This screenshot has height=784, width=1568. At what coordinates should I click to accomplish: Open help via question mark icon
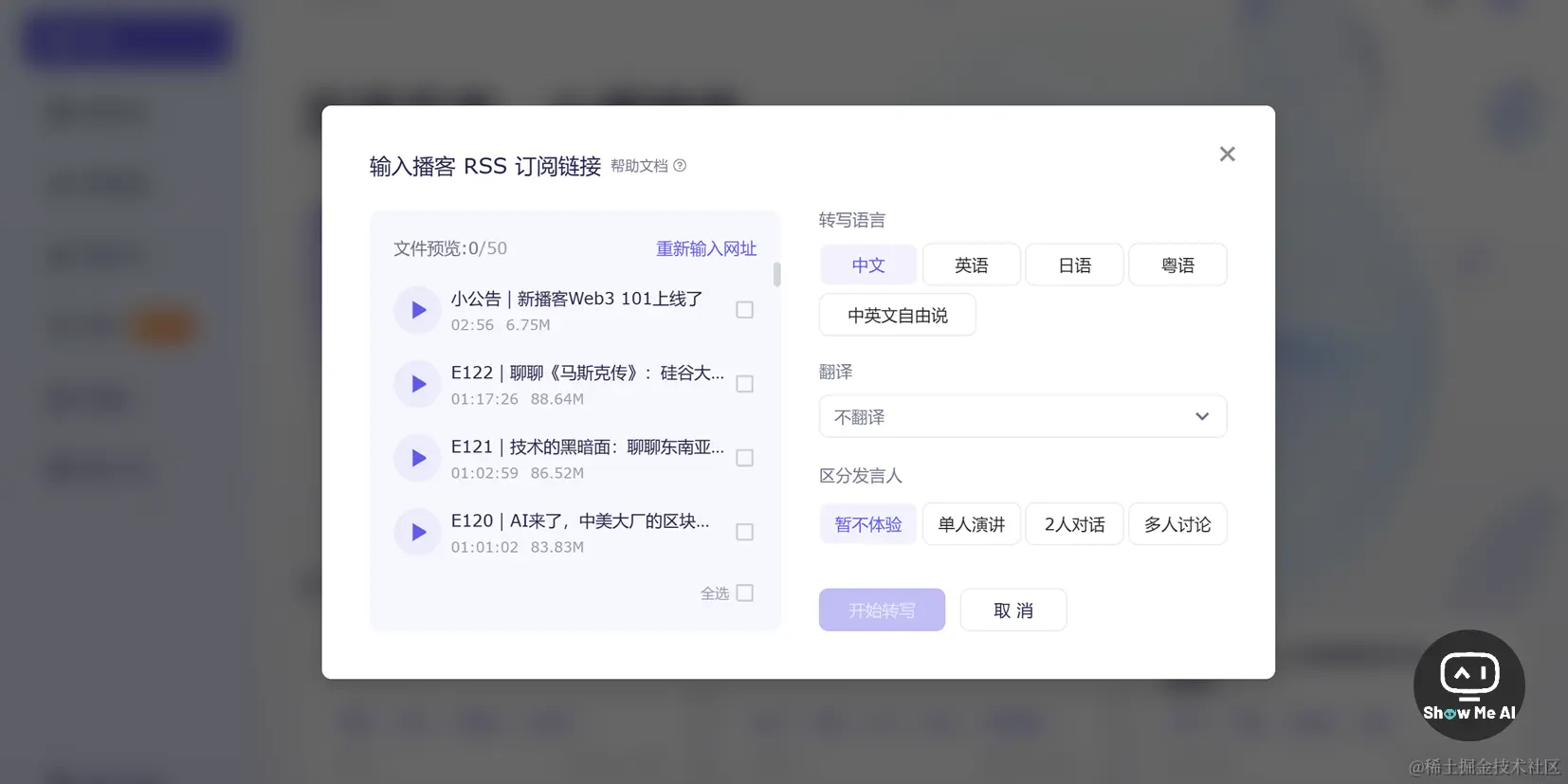(680, 166)
